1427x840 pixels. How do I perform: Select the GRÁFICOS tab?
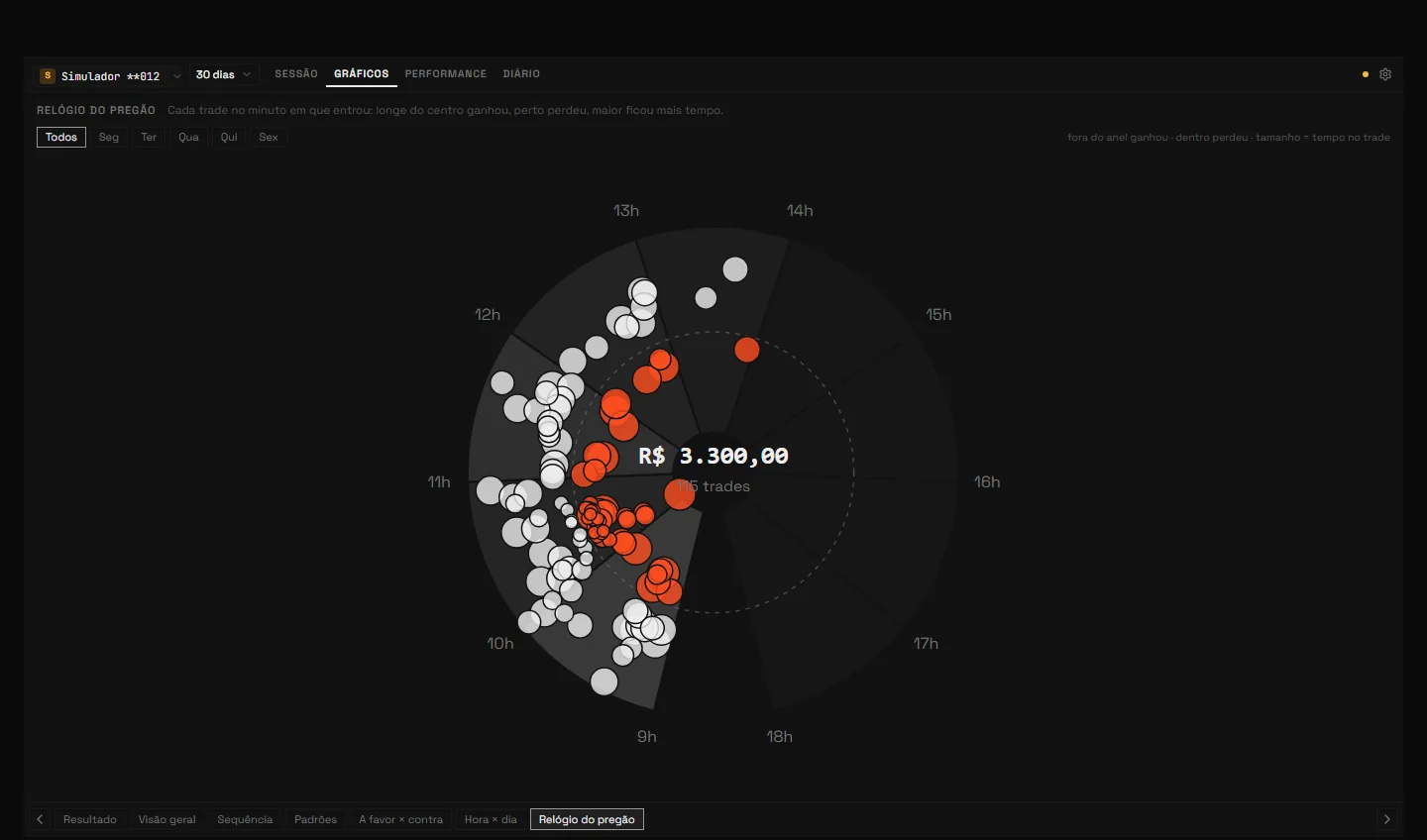pyautogui.click(x=362, y=74)
